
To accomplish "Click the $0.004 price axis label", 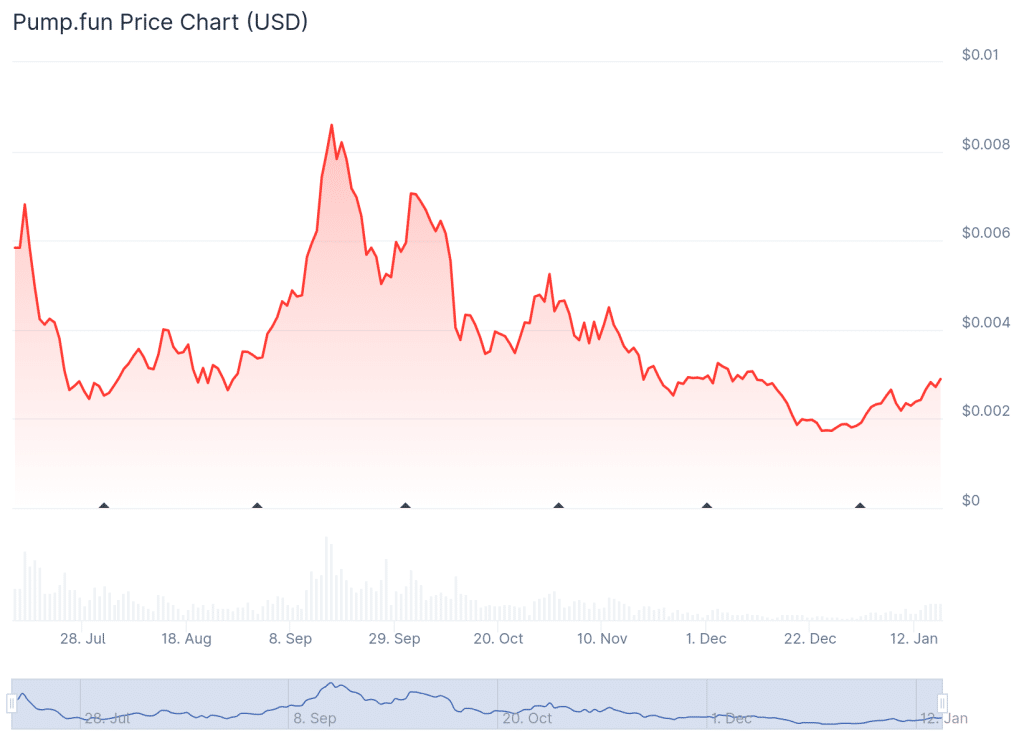I will tap(985, 323).
